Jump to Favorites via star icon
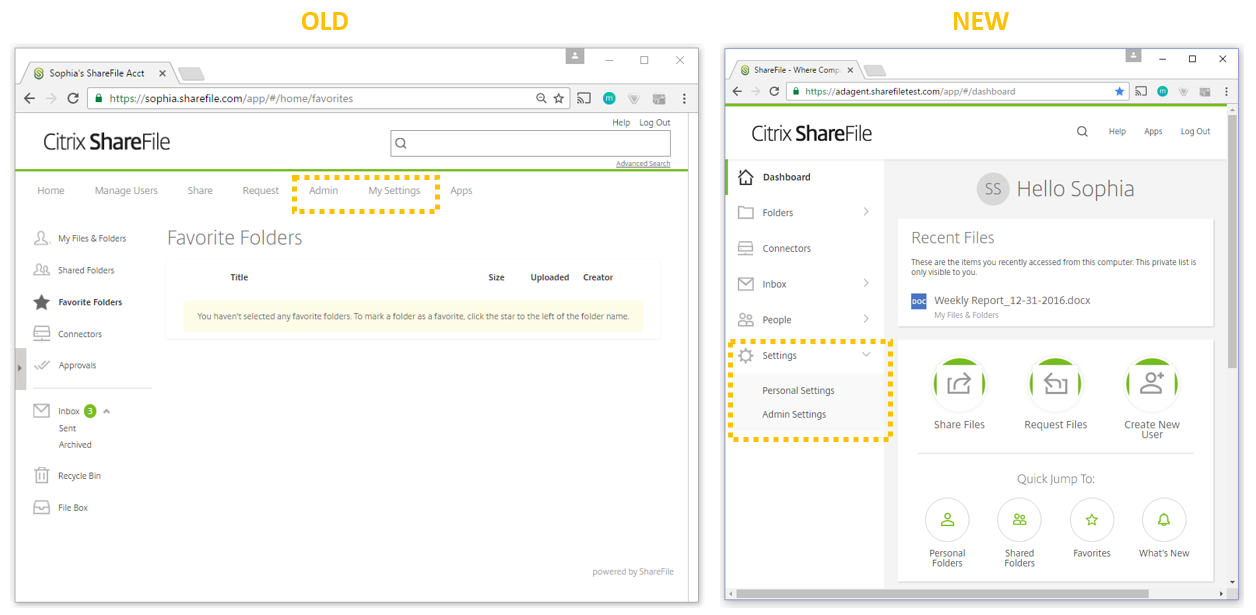The image size is (1256, 615). [1091, 519]
